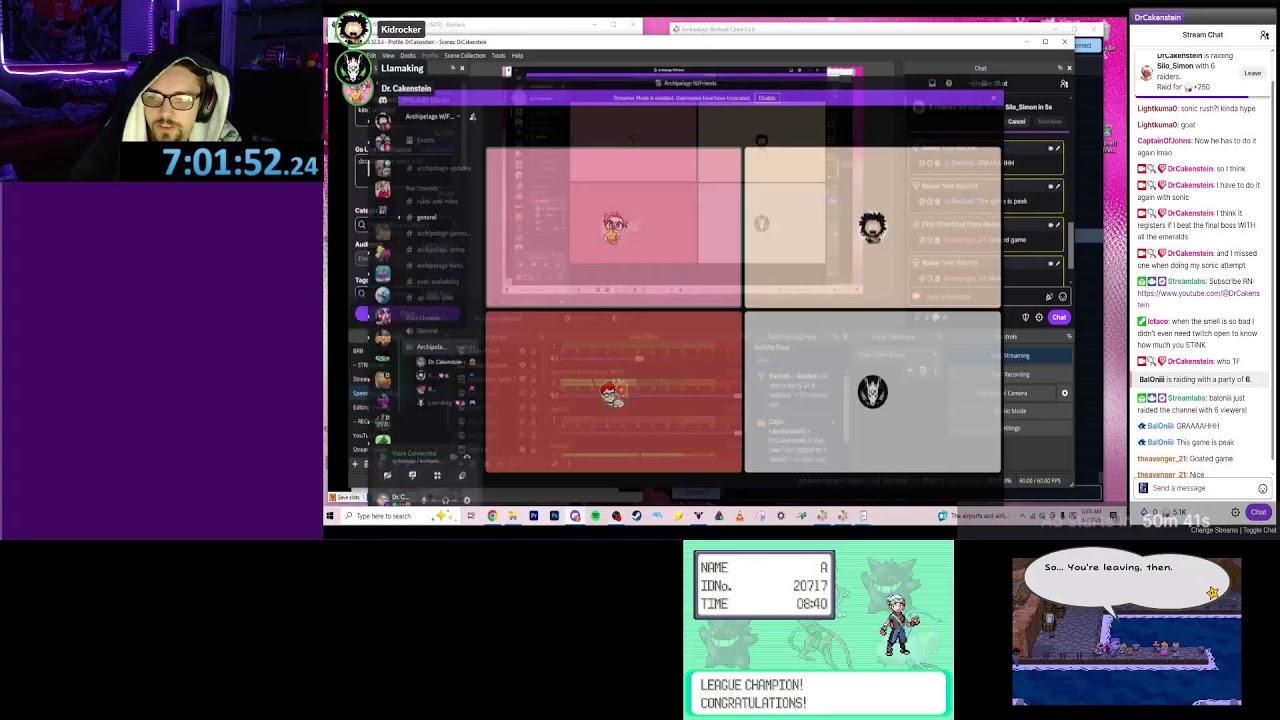The height and width of the screenshot is (720, 1280).
Task: Disconnect from the Discord voice call
Action: pos(466,456)
